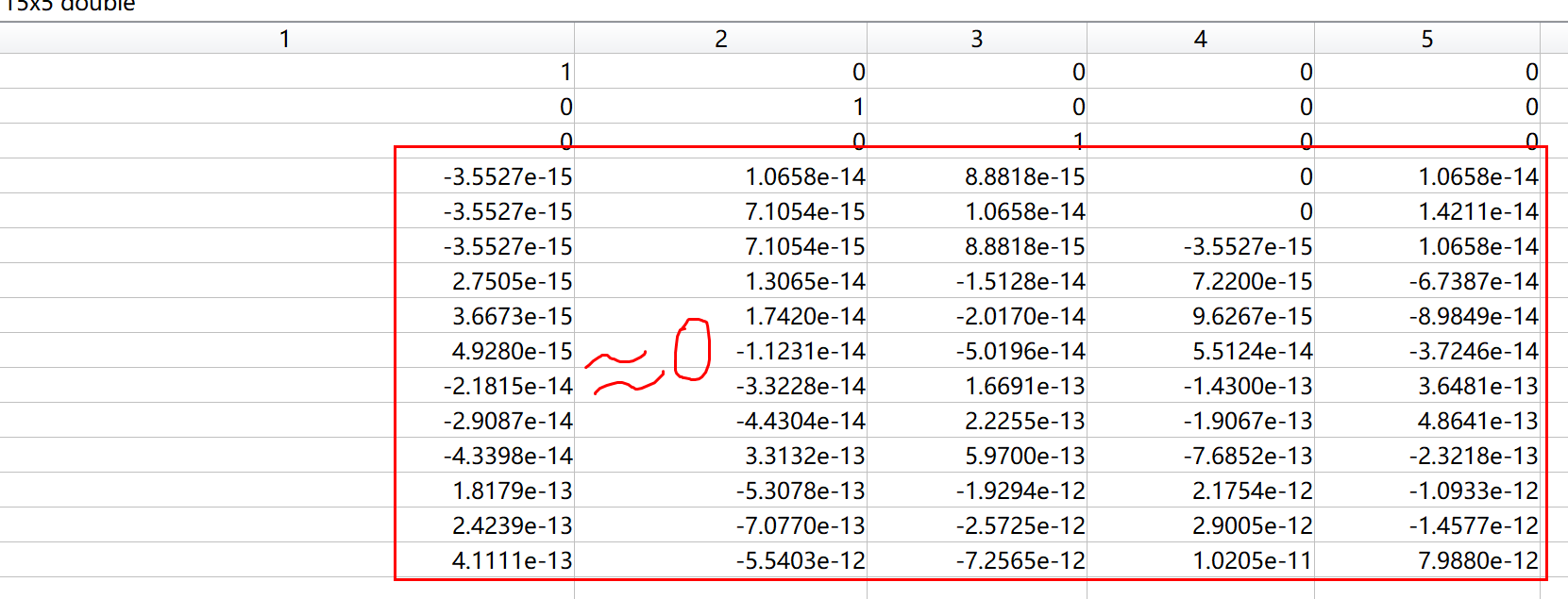Click cell with value 3.6481e-13
1568x599 pixels.
[1427, 386]
